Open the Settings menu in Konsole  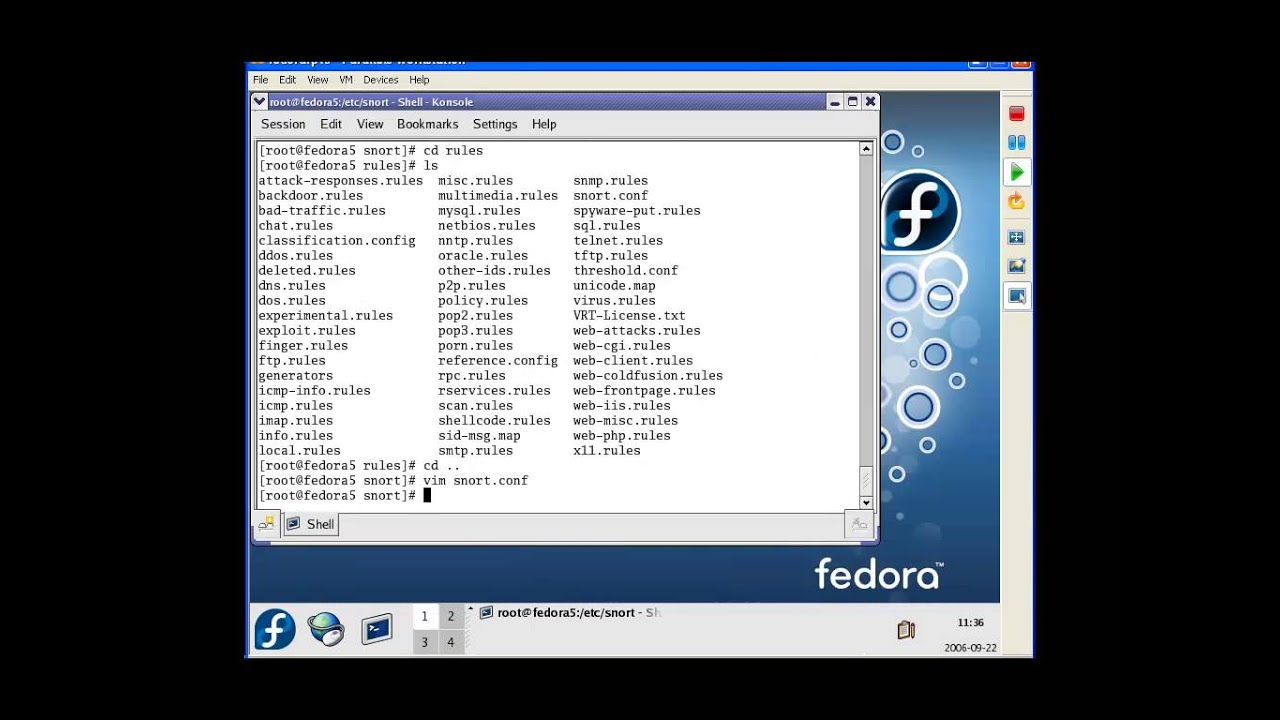(495, 124)
